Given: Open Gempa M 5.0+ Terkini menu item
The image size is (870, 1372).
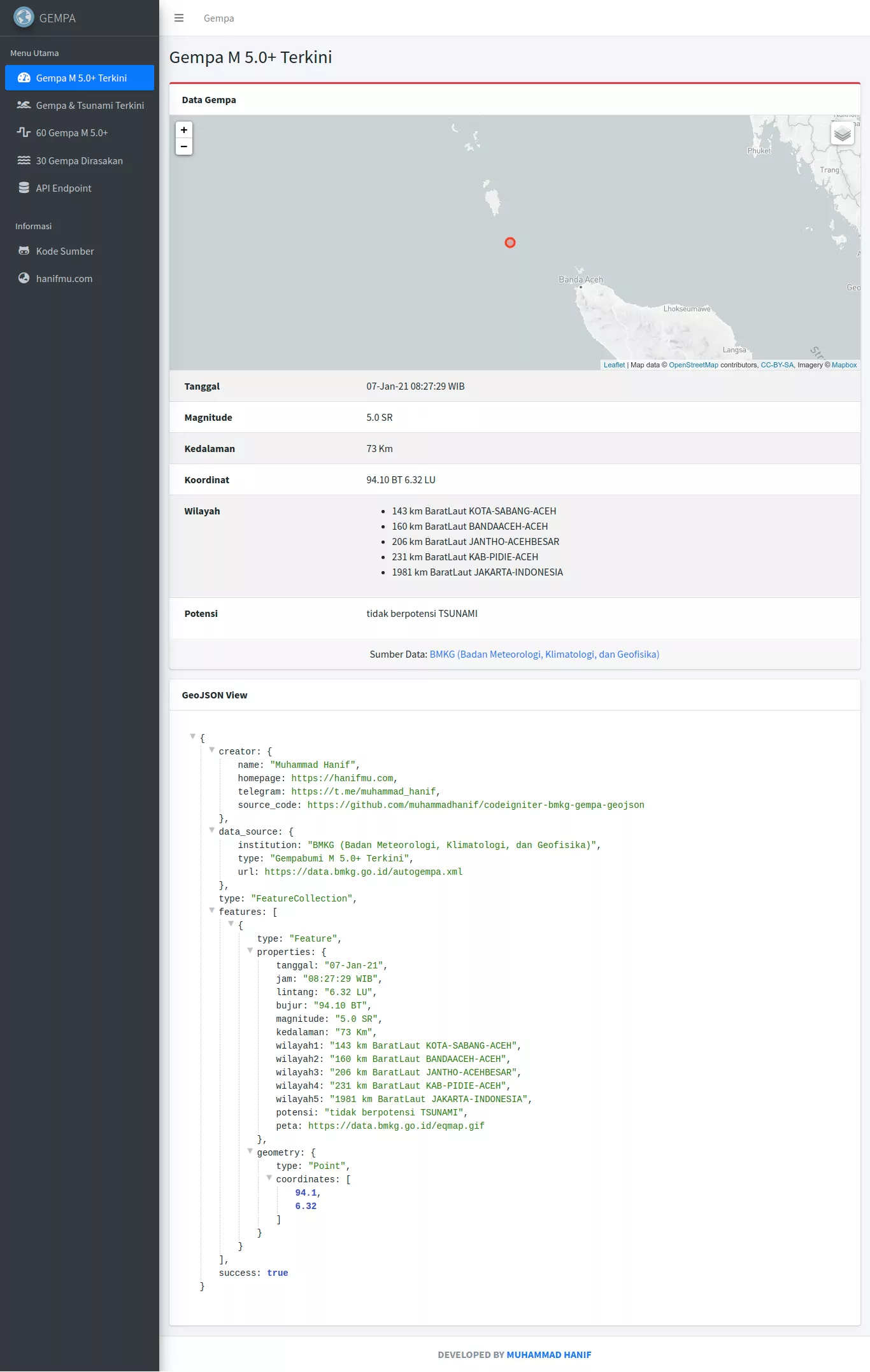Looking at the screenshot, I should point(80,78).
